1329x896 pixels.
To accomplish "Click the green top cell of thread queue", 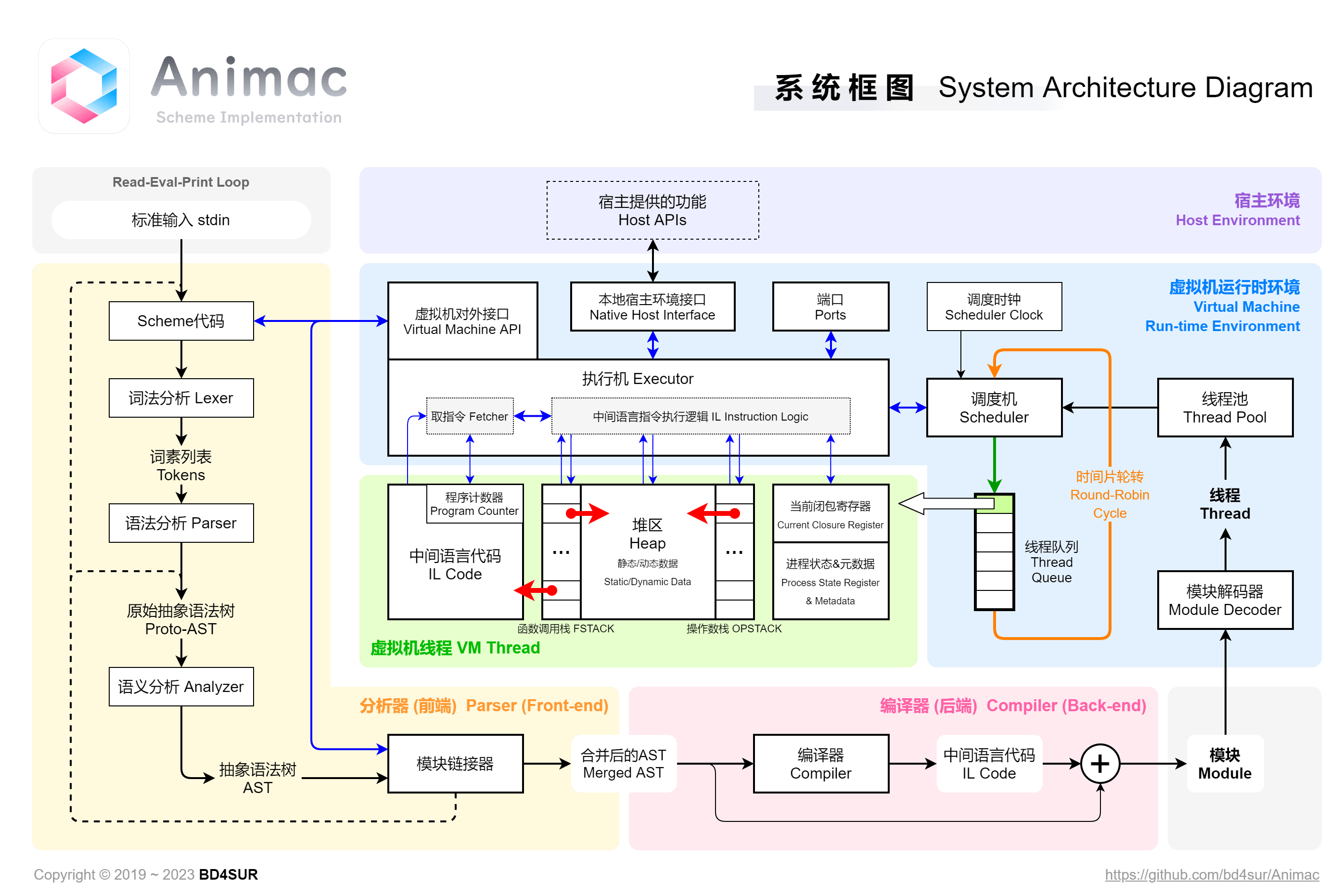I will (995, 504).
